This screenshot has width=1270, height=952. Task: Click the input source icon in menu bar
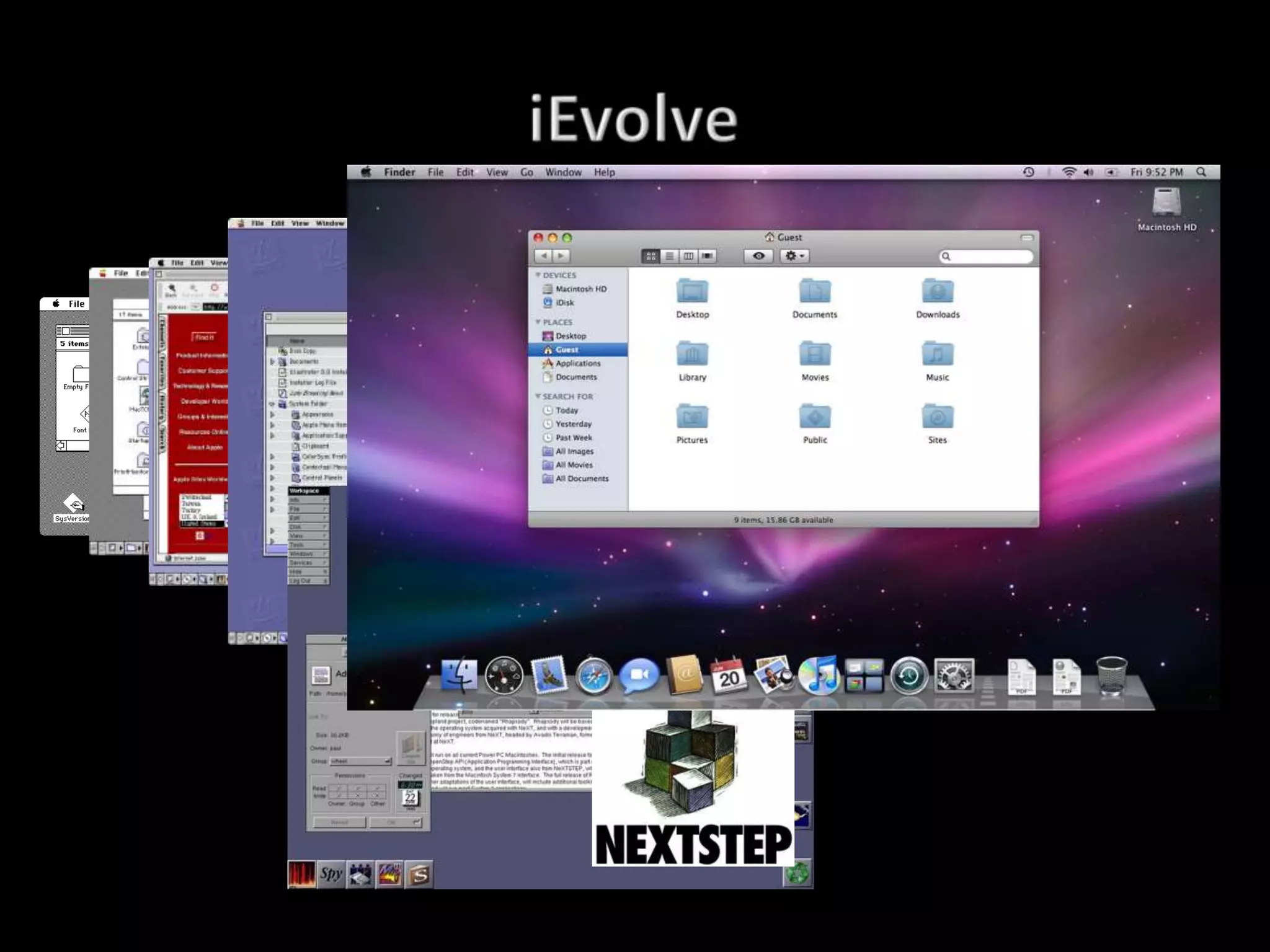[1111, 172]
